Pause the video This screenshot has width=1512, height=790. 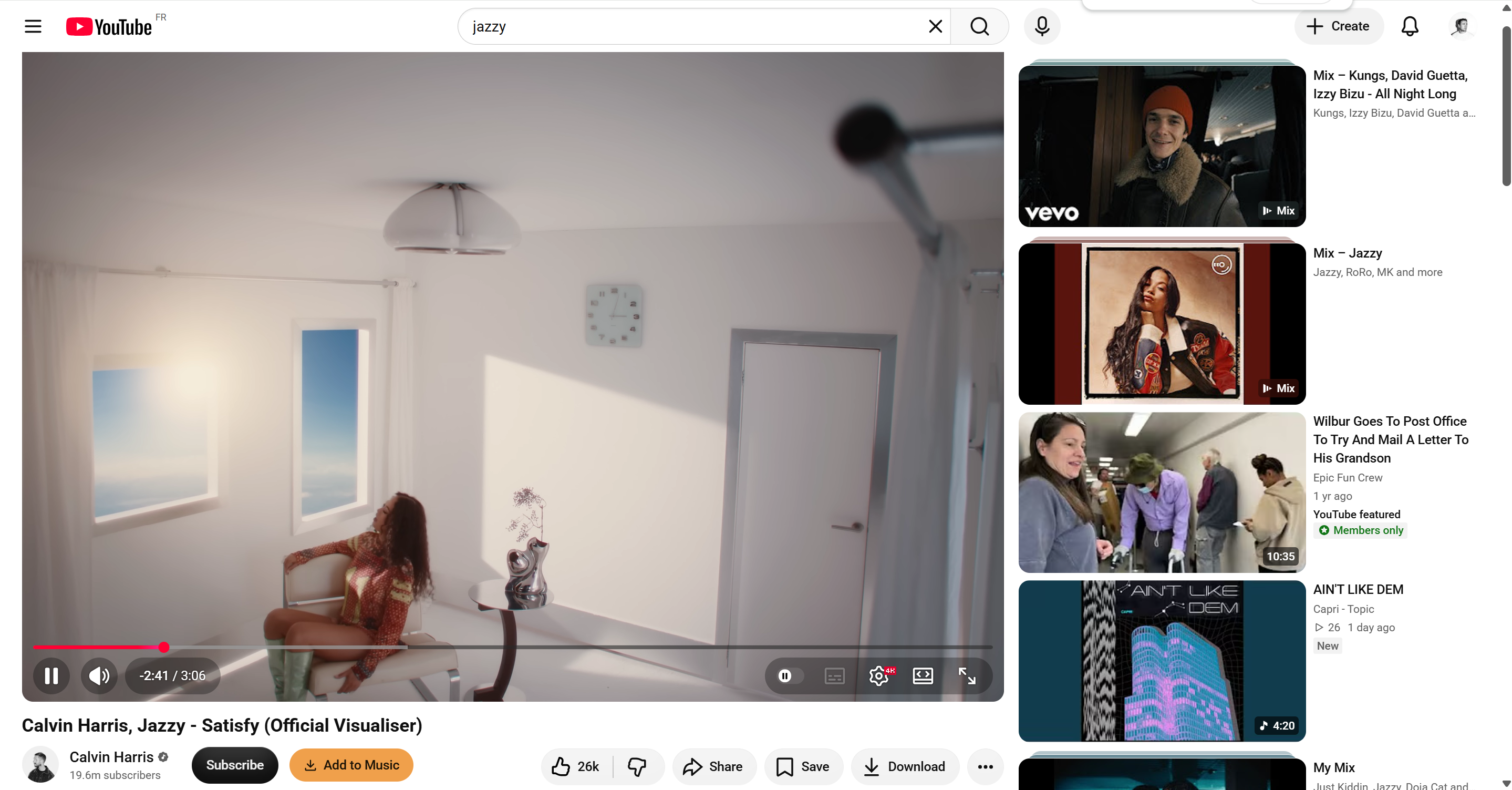[x=51, y=675]
